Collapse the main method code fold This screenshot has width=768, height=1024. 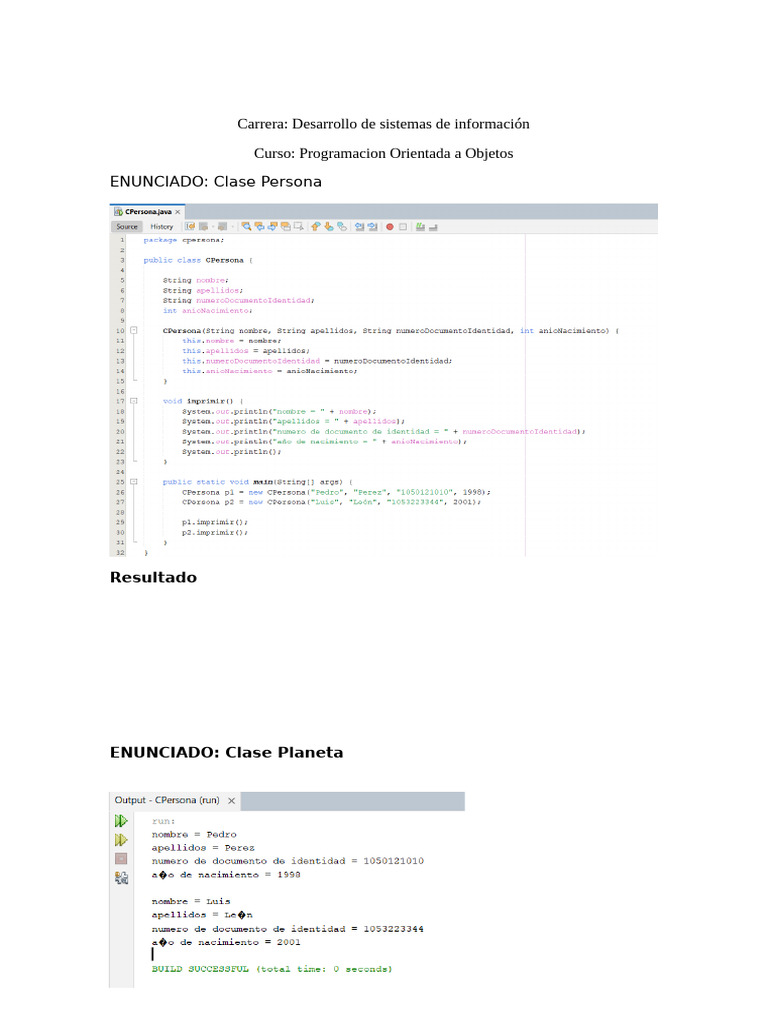[x=134, y=481]
